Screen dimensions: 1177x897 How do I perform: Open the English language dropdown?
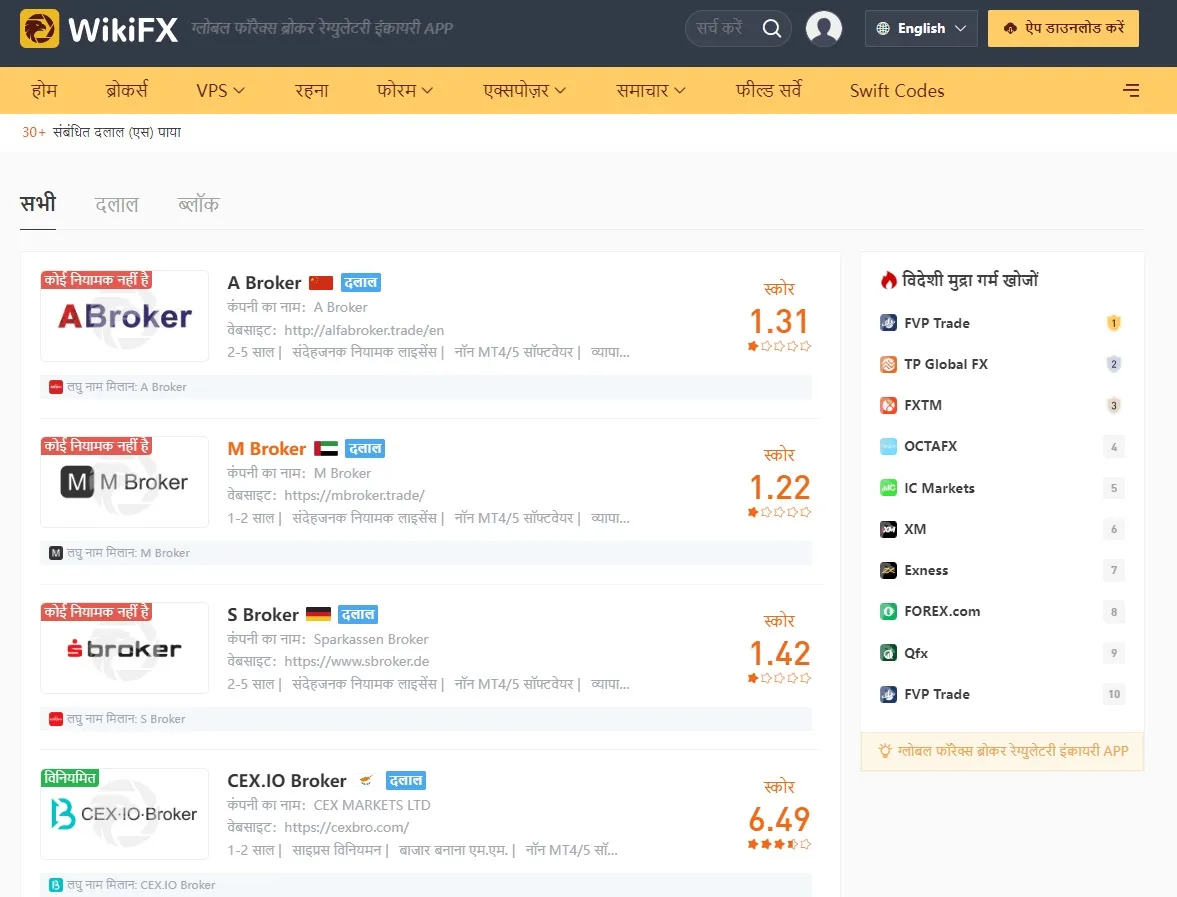[921, 29]
